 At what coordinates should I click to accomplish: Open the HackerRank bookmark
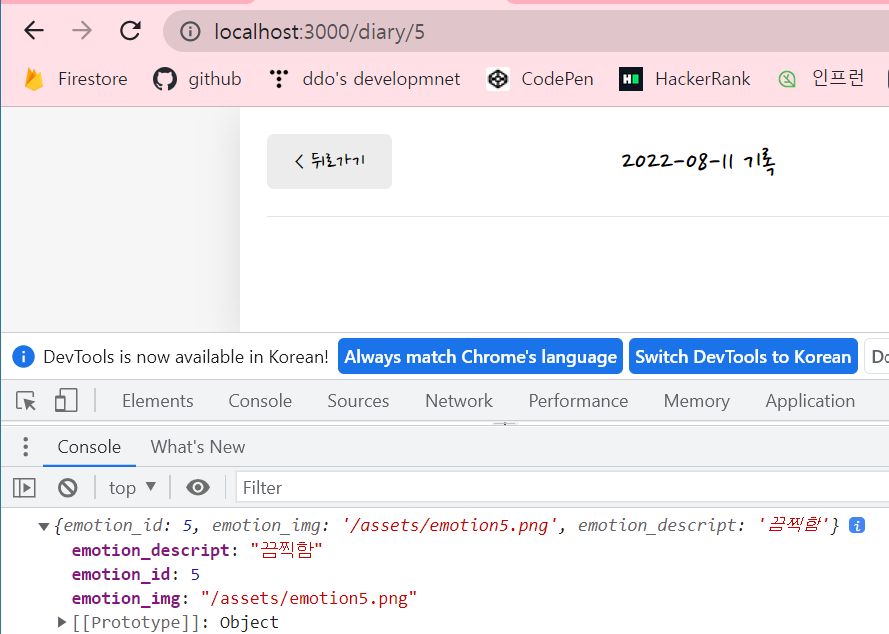click(685, 79)
